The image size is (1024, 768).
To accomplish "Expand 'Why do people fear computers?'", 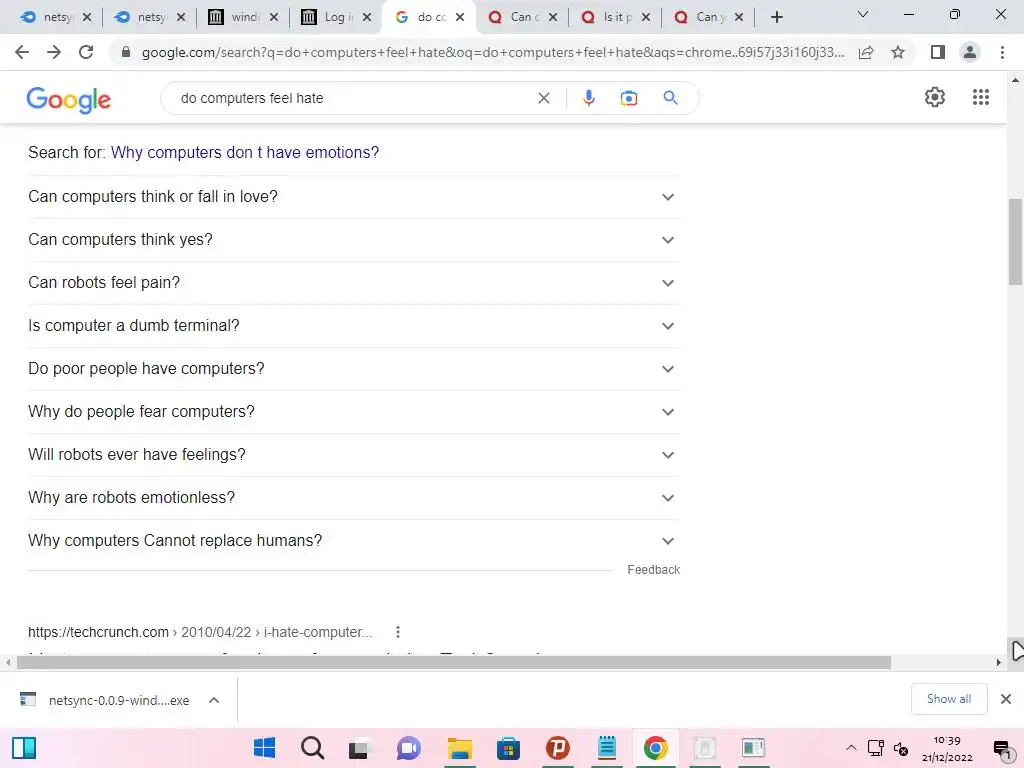I will 354,412.
